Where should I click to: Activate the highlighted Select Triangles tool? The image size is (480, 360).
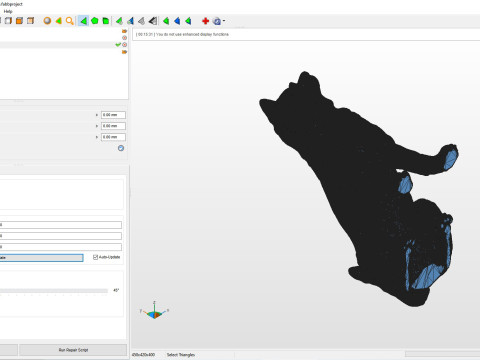coord(83,21)
